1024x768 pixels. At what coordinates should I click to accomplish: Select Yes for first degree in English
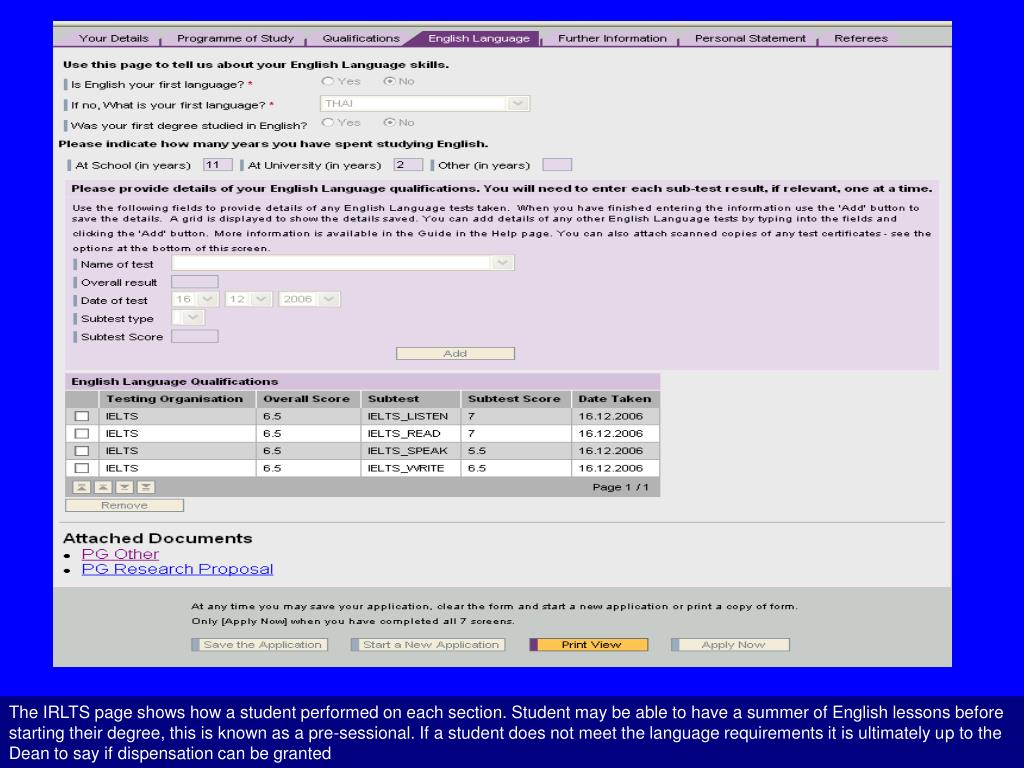tap(328, 122)
